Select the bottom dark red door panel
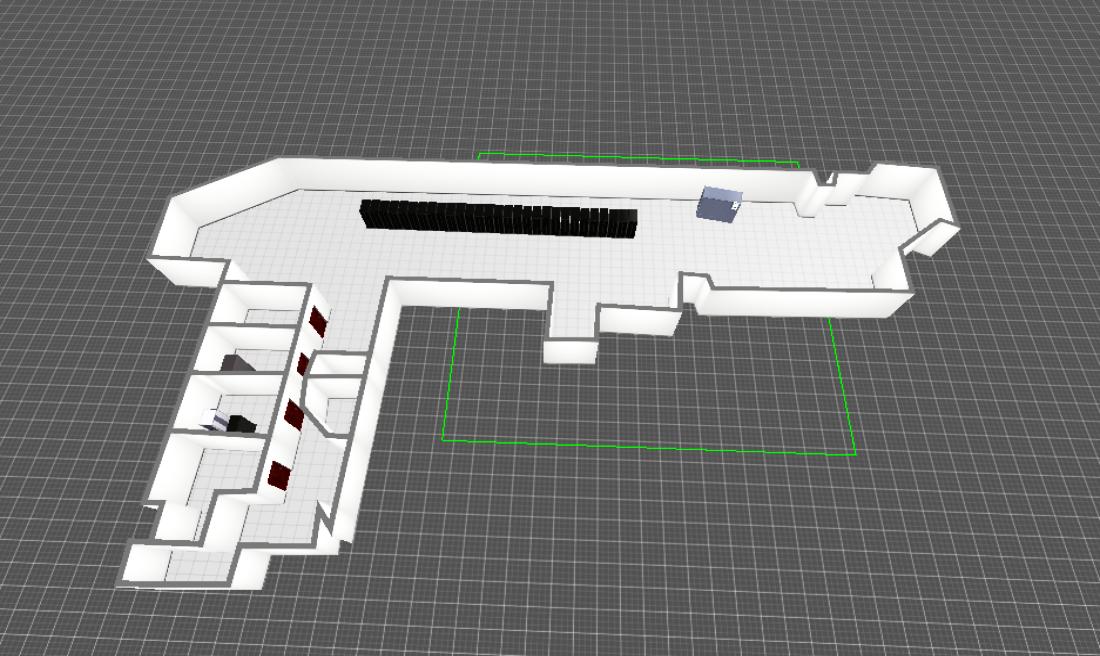 coord(279,475)
